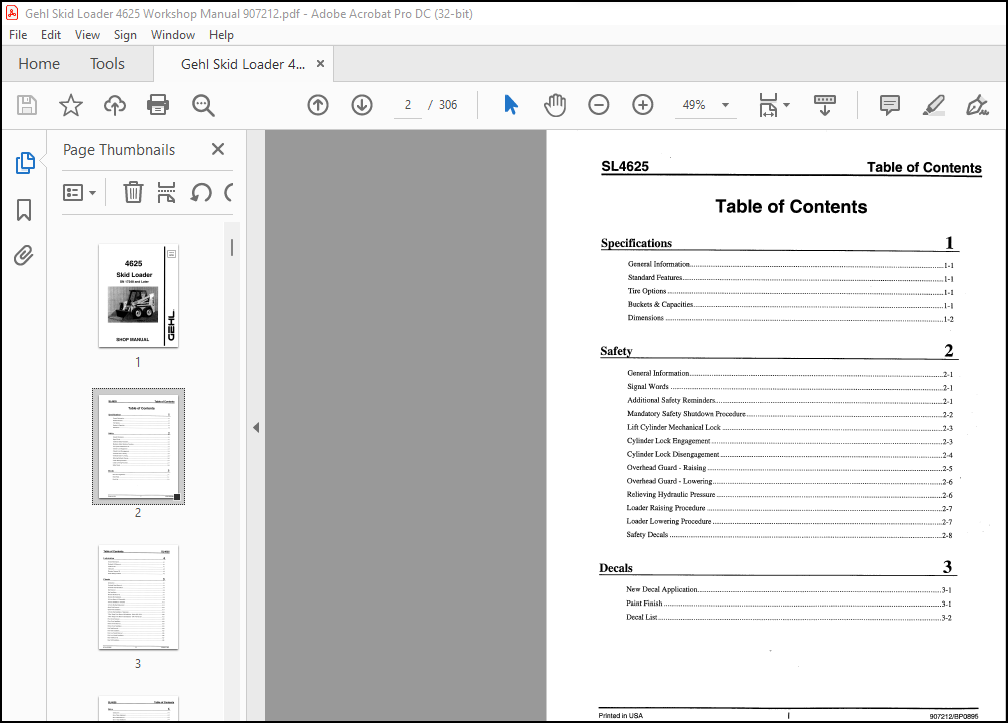Expand fit page tool dropdown arrow
This screenshot has width=1008, height=723.
pos(786,105)
